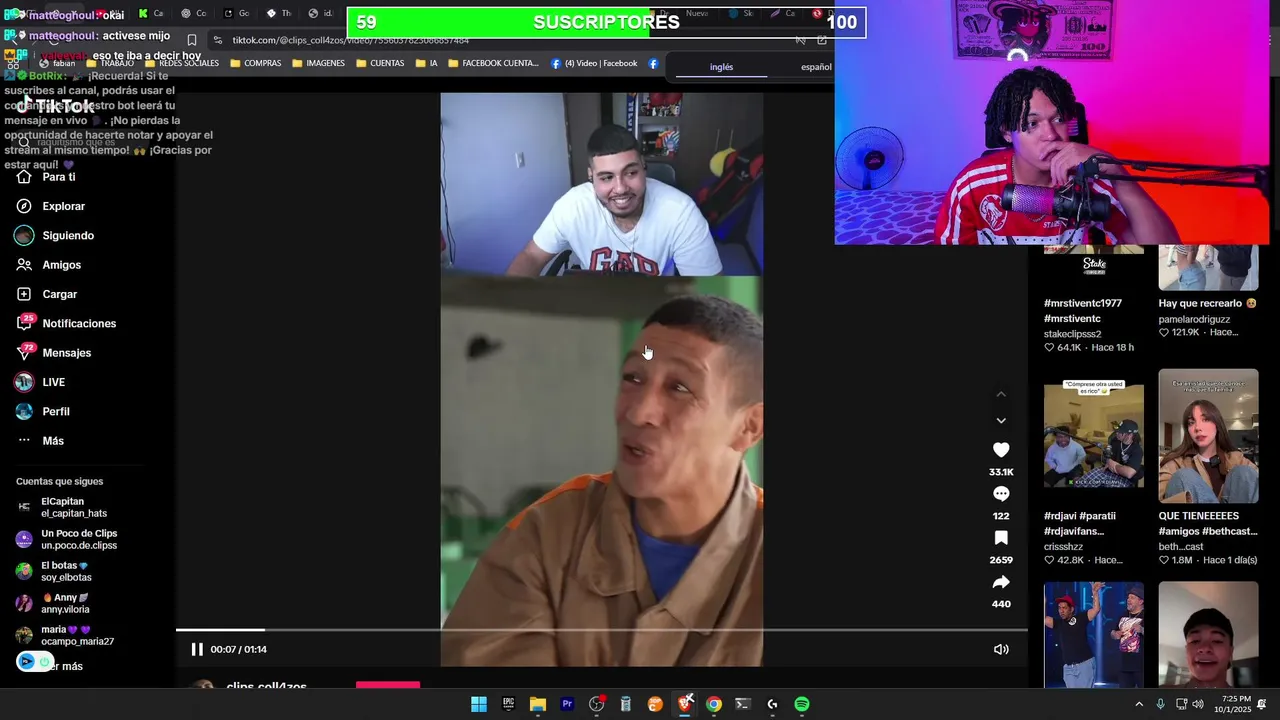Open the Windows Start menu
The image size is (1280, 720).
[x=479, y=704]
